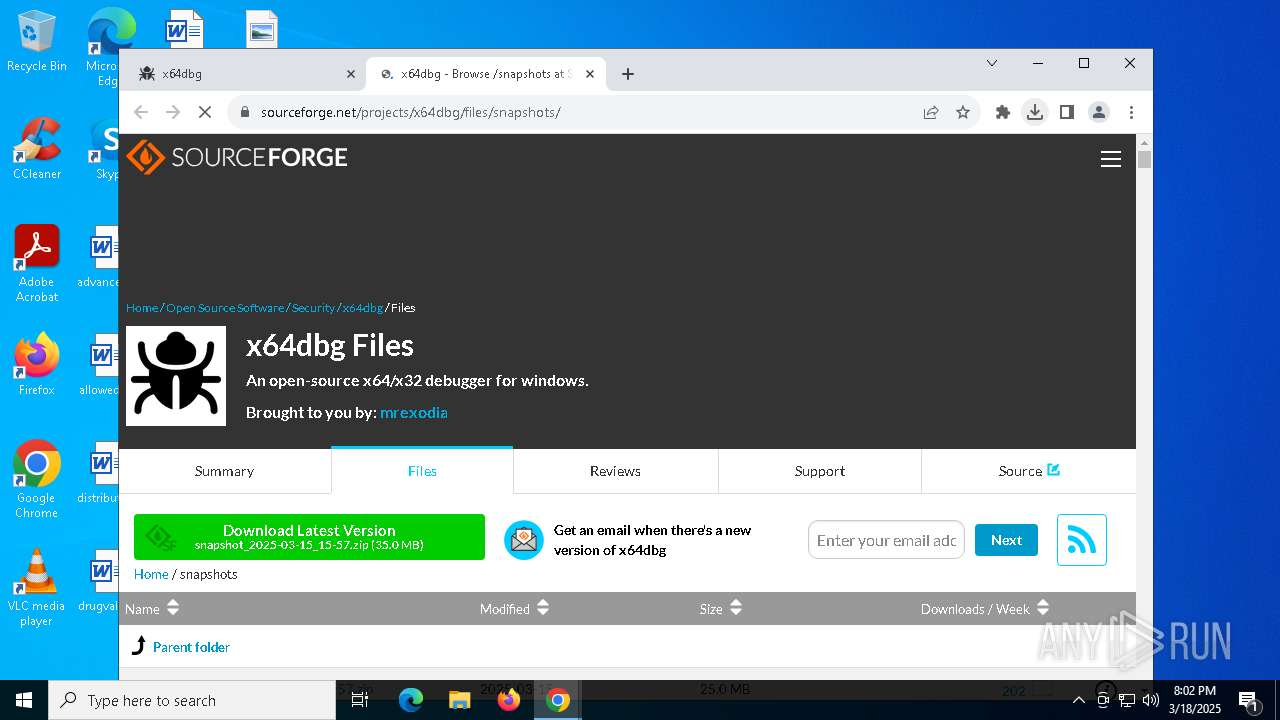Open the Windows Start button
Image resolution: width=1280 pixels, height=720 pixels.
coord(24,700)
